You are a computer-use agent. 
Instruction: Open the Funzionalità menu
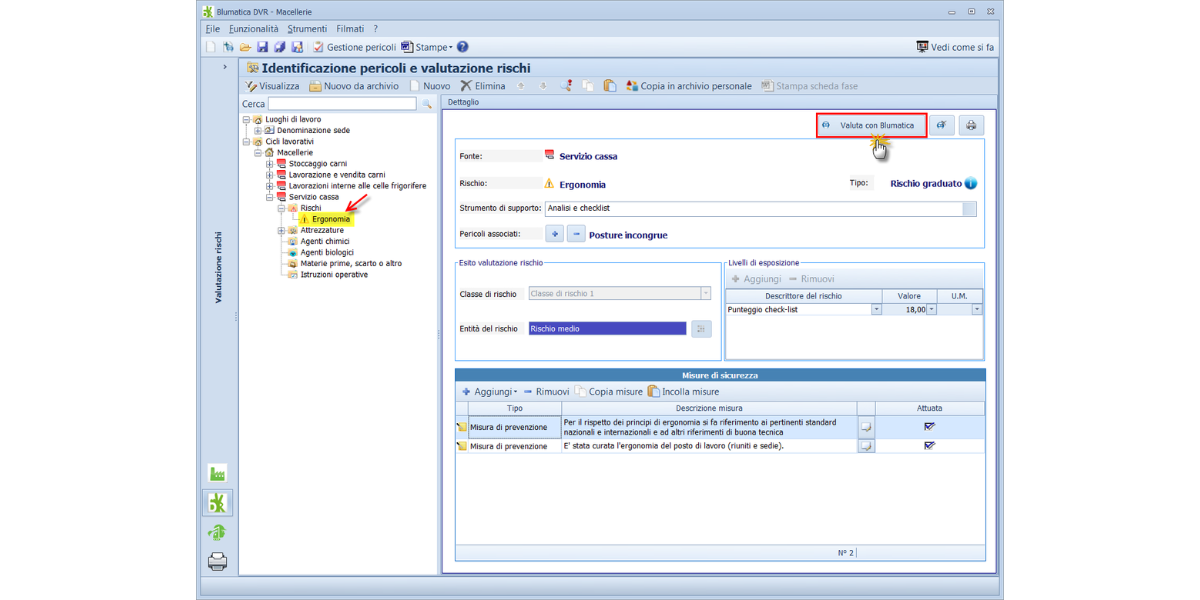[253, 29]
